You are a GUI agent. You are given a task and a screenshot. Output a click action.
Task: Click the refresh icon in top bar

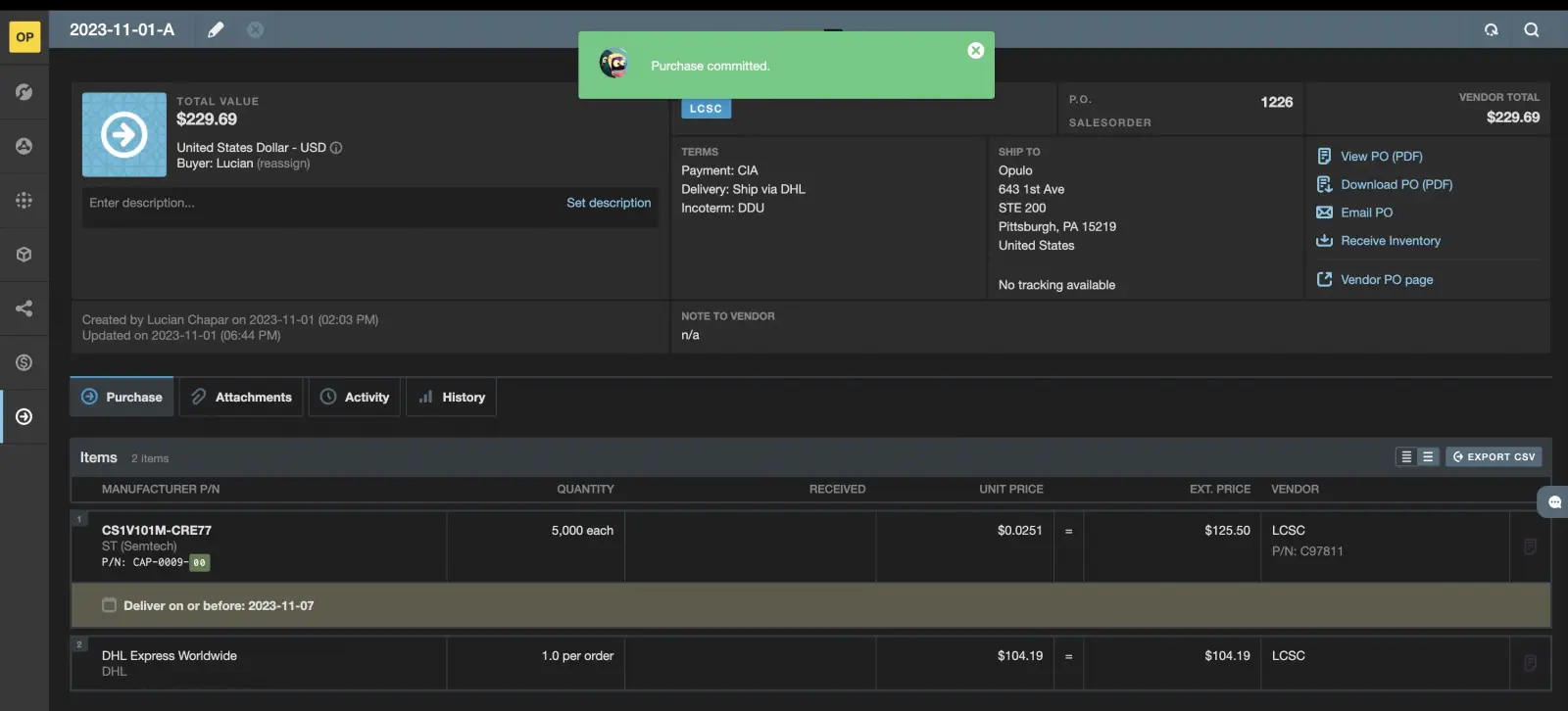click(x=1491, y=29)
